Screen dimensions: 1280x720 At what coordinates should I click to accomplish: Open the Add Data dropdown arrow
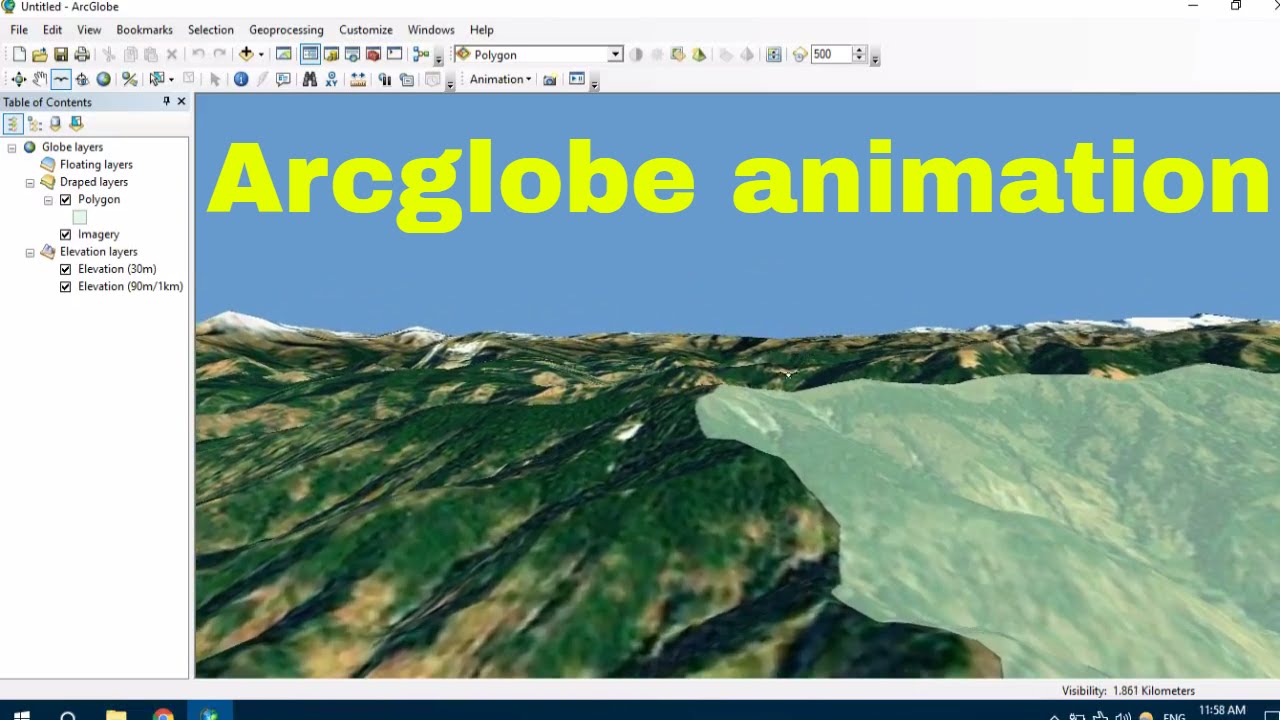pyautogui.click(x=261, y=54)
